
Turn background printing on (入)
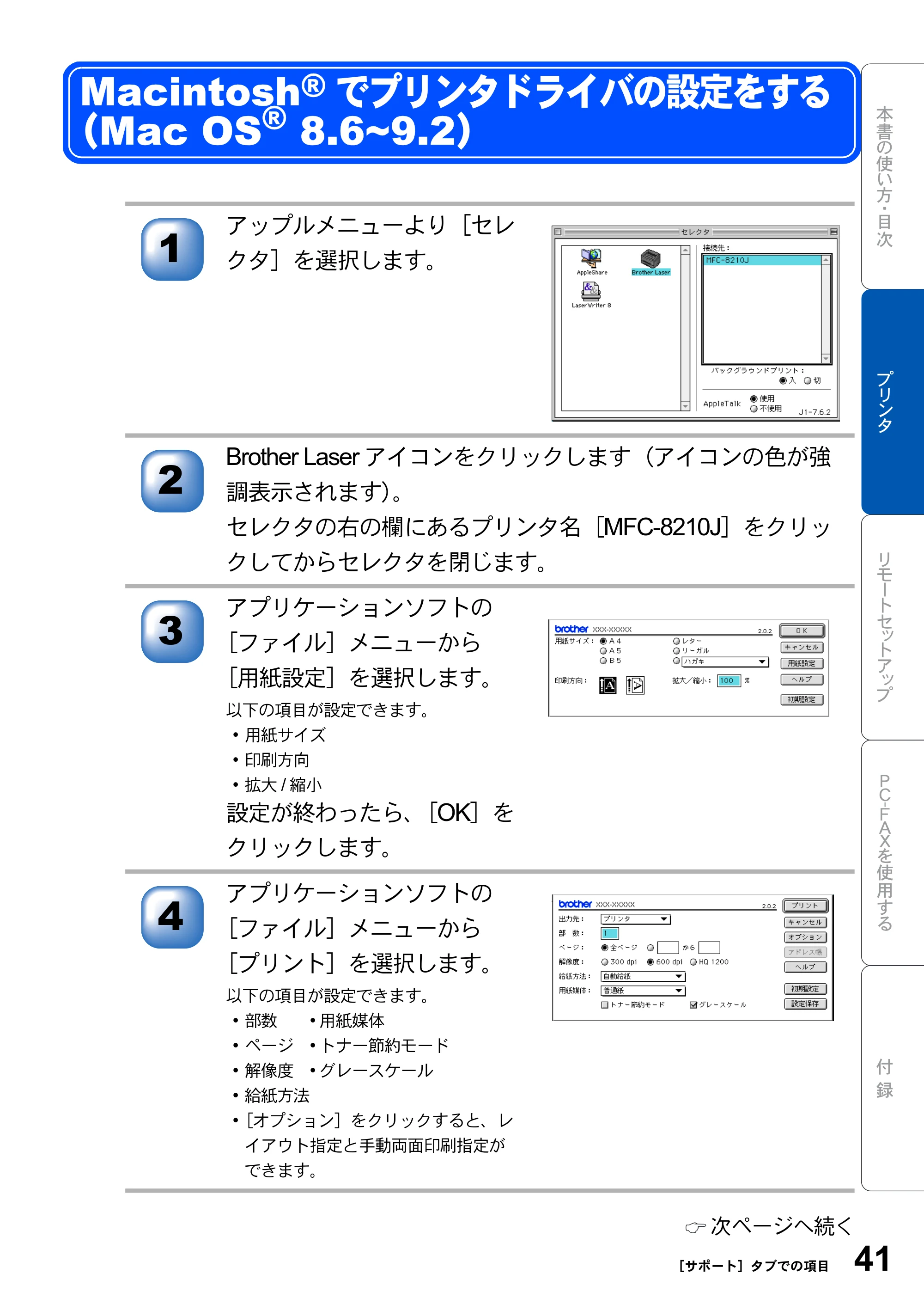pos(783,380)
